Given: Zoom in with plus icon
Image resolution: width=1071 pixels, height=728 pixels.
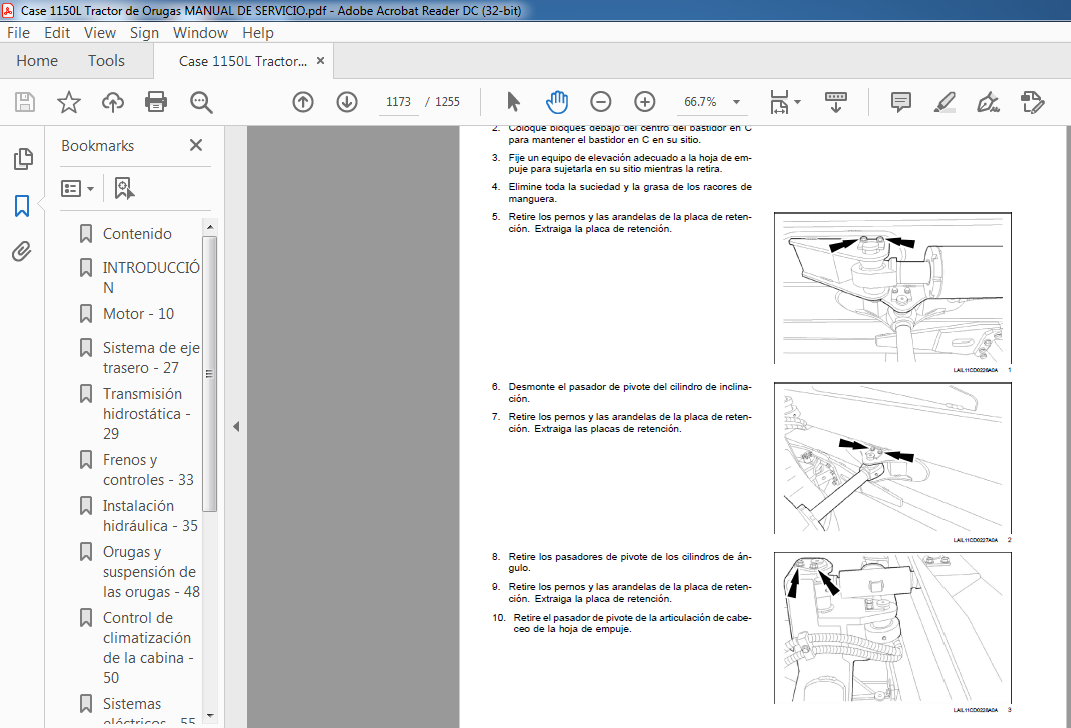Looking at the screenshot, I should point(645,102).
